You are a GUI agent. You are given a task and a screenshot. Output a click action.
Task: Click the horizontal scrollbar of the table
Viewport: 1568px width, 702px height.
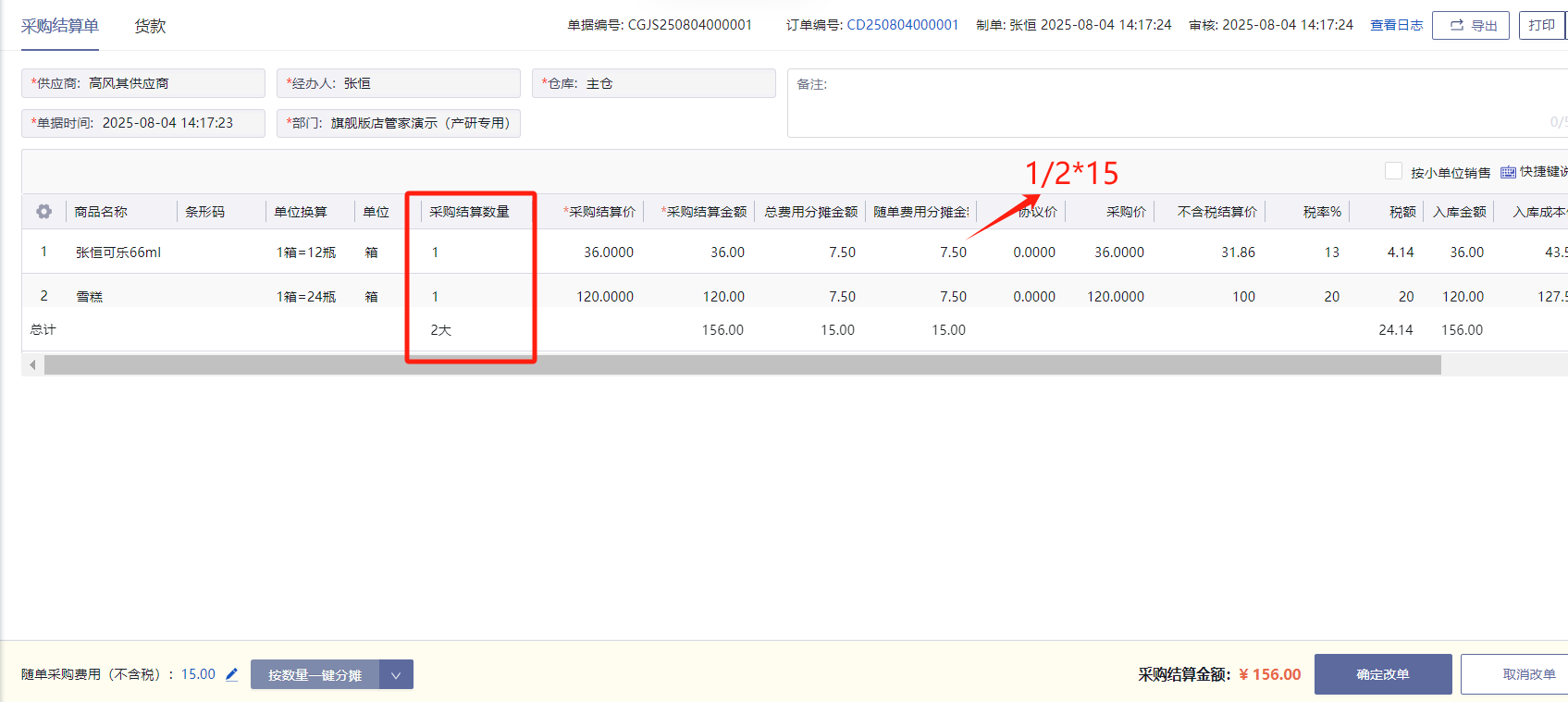pyautogui.click(x=742, y=365)
